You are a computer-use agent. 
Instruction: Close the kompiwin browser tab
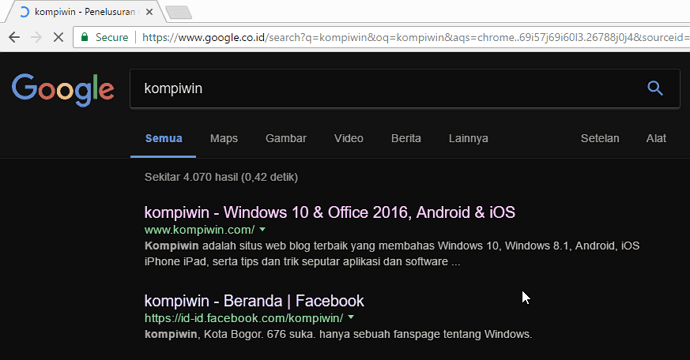point(149,12)
